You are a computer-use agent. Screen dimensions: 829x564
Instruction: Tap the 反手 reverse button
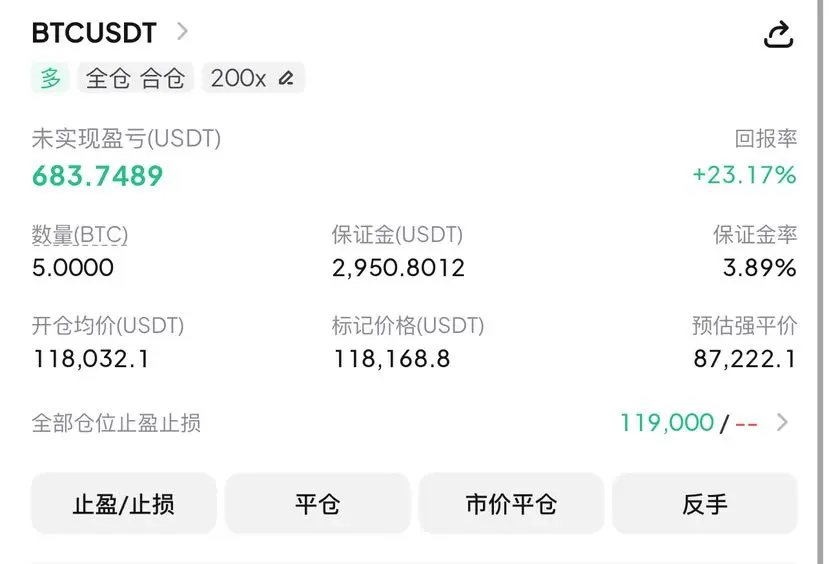705,504
